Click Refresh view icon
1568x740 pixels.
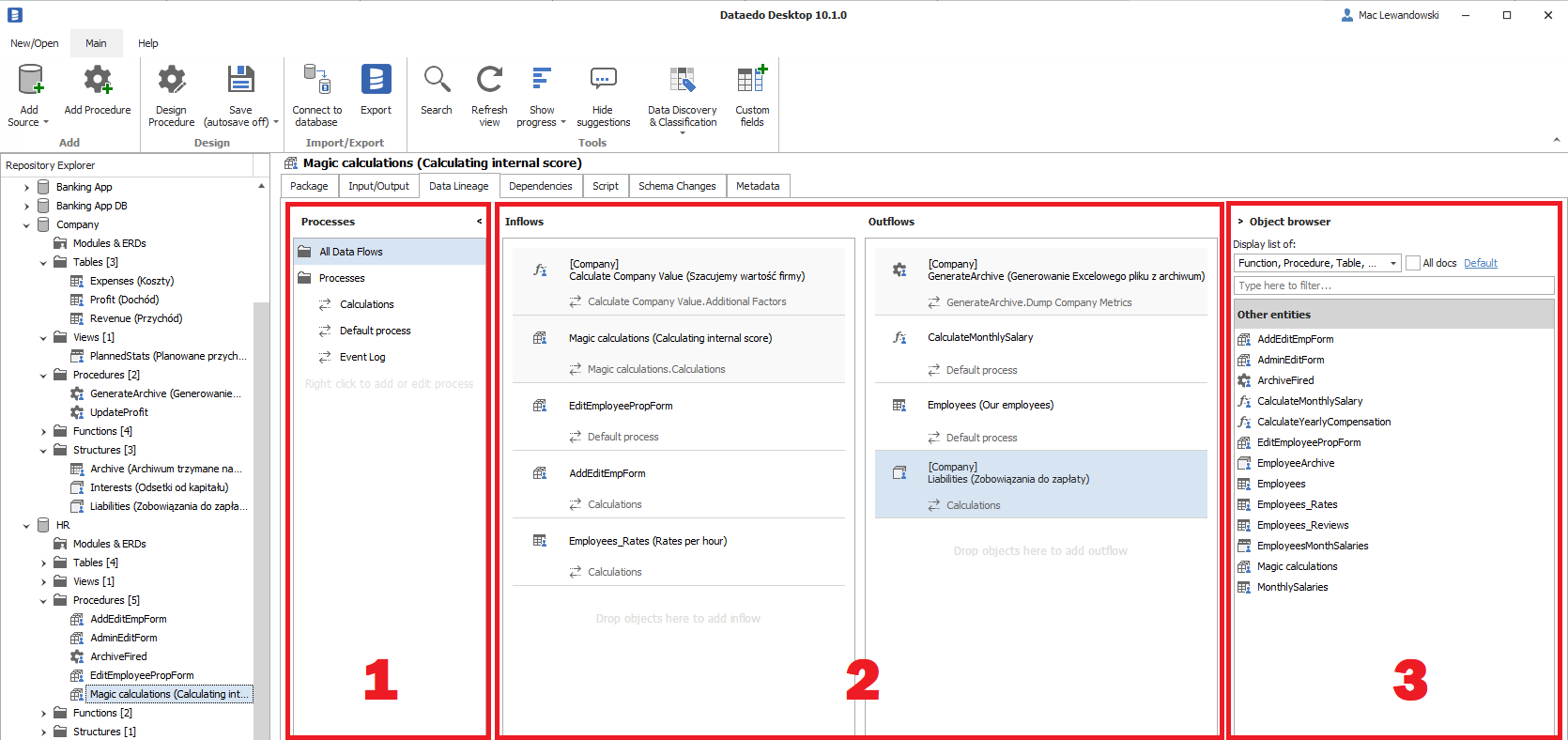tap(489, 82)
